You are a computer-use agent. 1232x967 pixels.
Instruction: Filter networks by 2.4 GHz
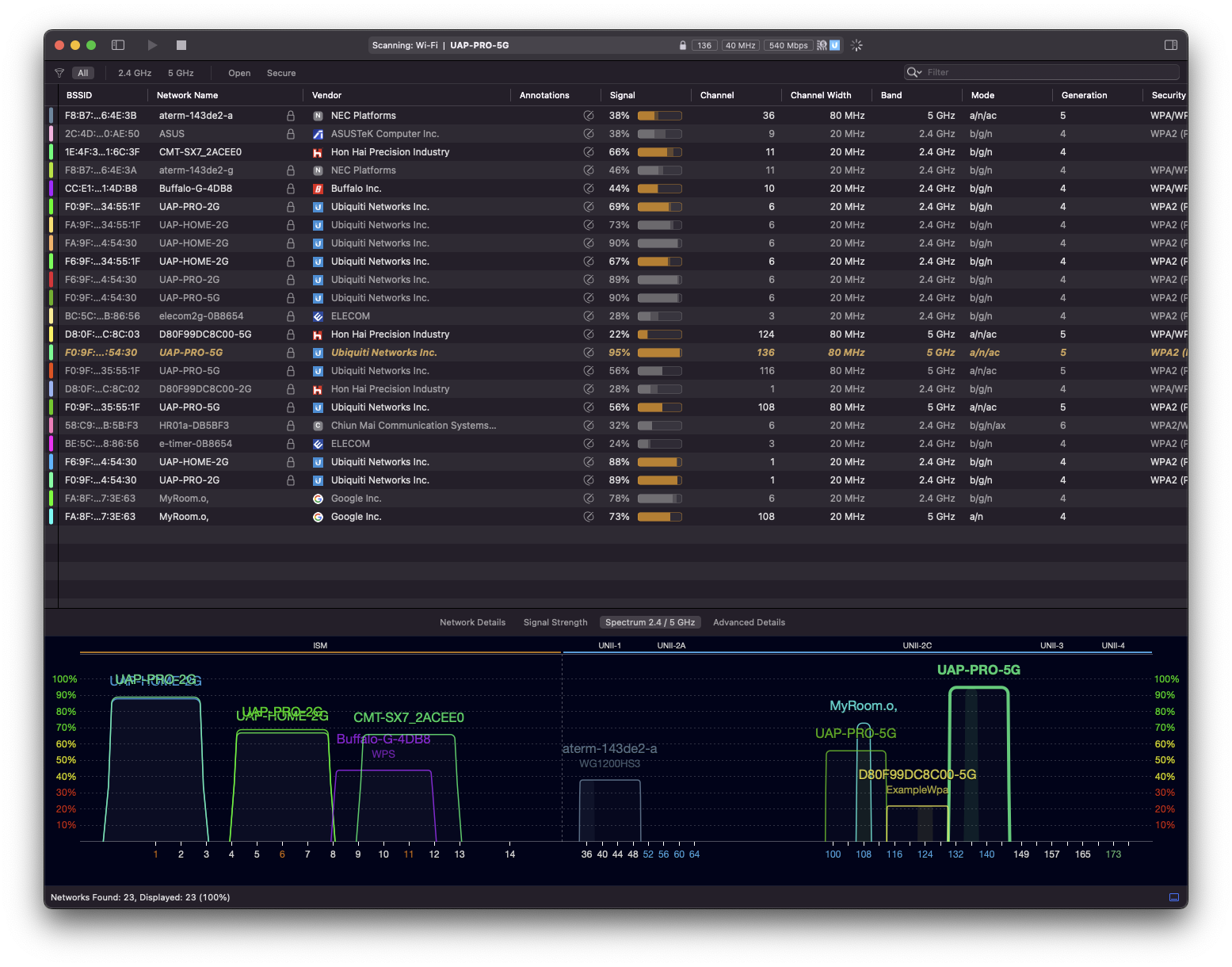tap(135, 73)
